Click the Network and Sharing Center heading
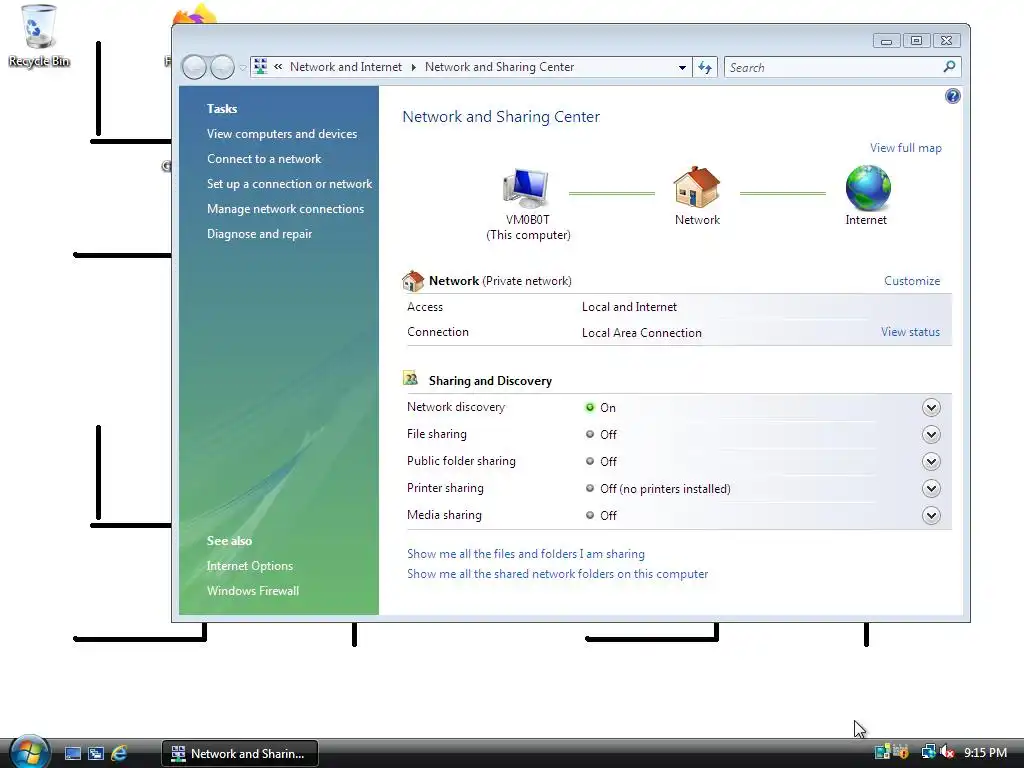This screenshot has height=768, width=1024. [x=501, y=117]
